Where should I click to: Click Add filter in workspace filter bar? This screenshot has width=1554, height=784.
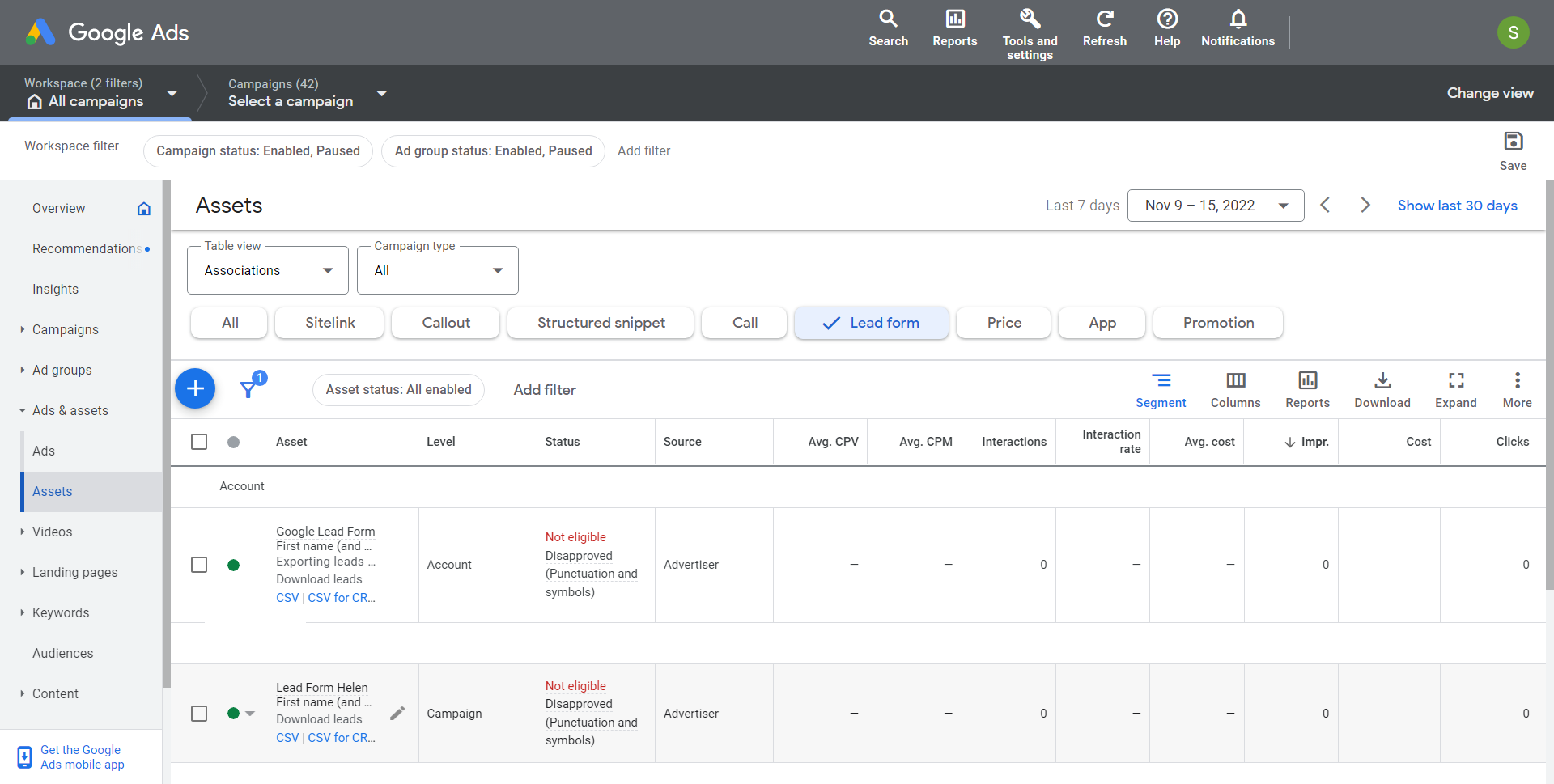[643, 150]
